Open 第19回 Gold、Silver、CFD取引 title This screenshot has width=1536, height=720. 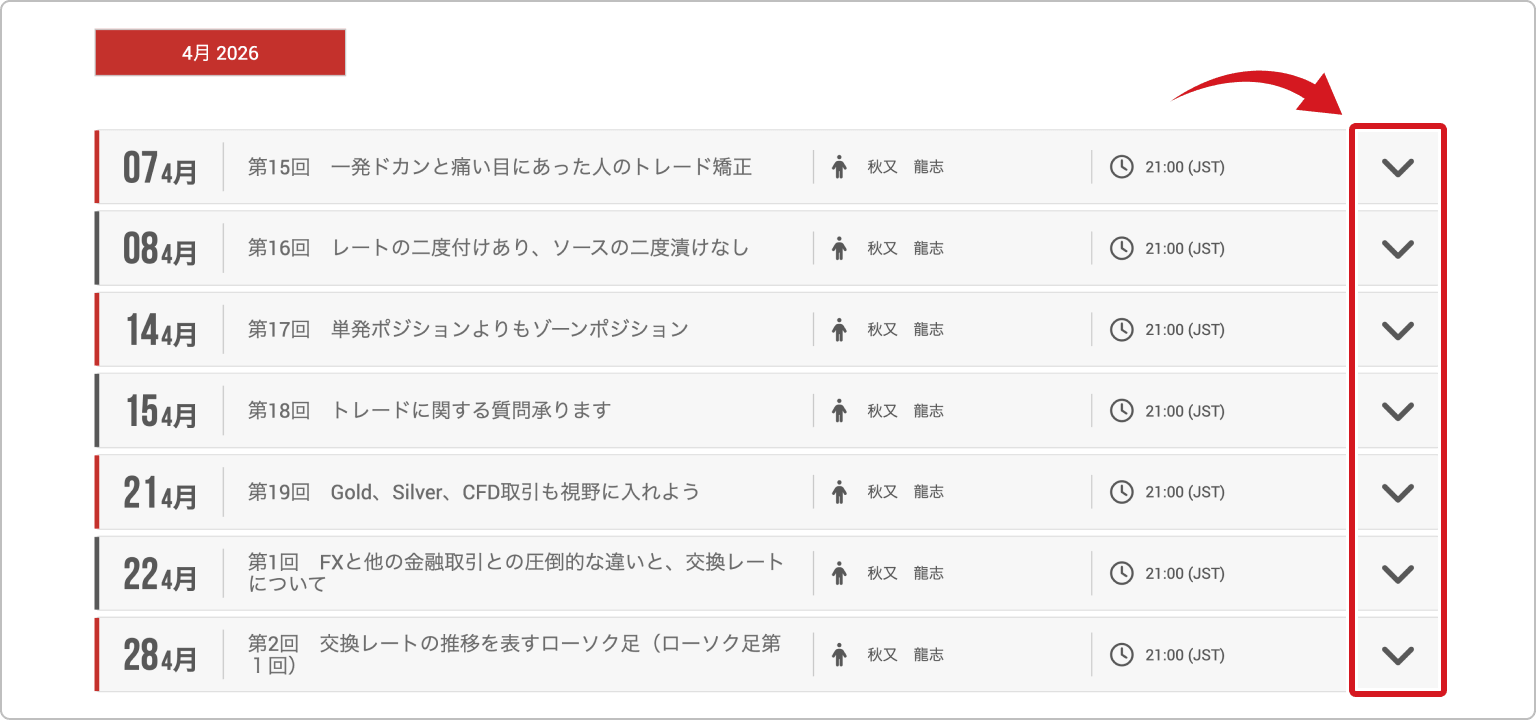click(x=473, y=492)
